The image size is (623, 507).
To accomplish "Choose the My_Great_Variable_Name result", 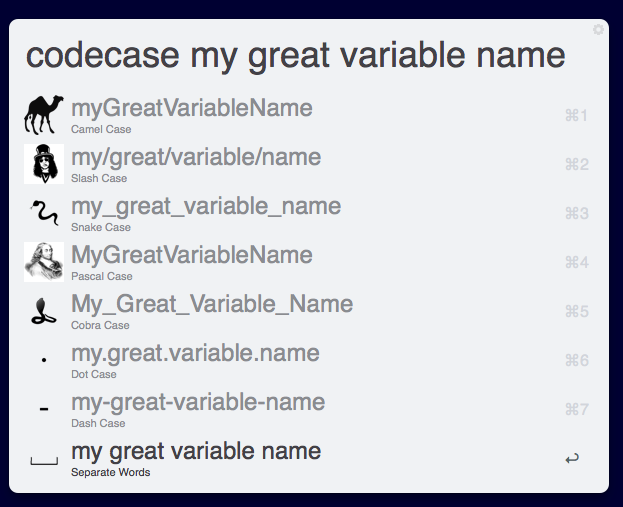I will coord(212,304).
